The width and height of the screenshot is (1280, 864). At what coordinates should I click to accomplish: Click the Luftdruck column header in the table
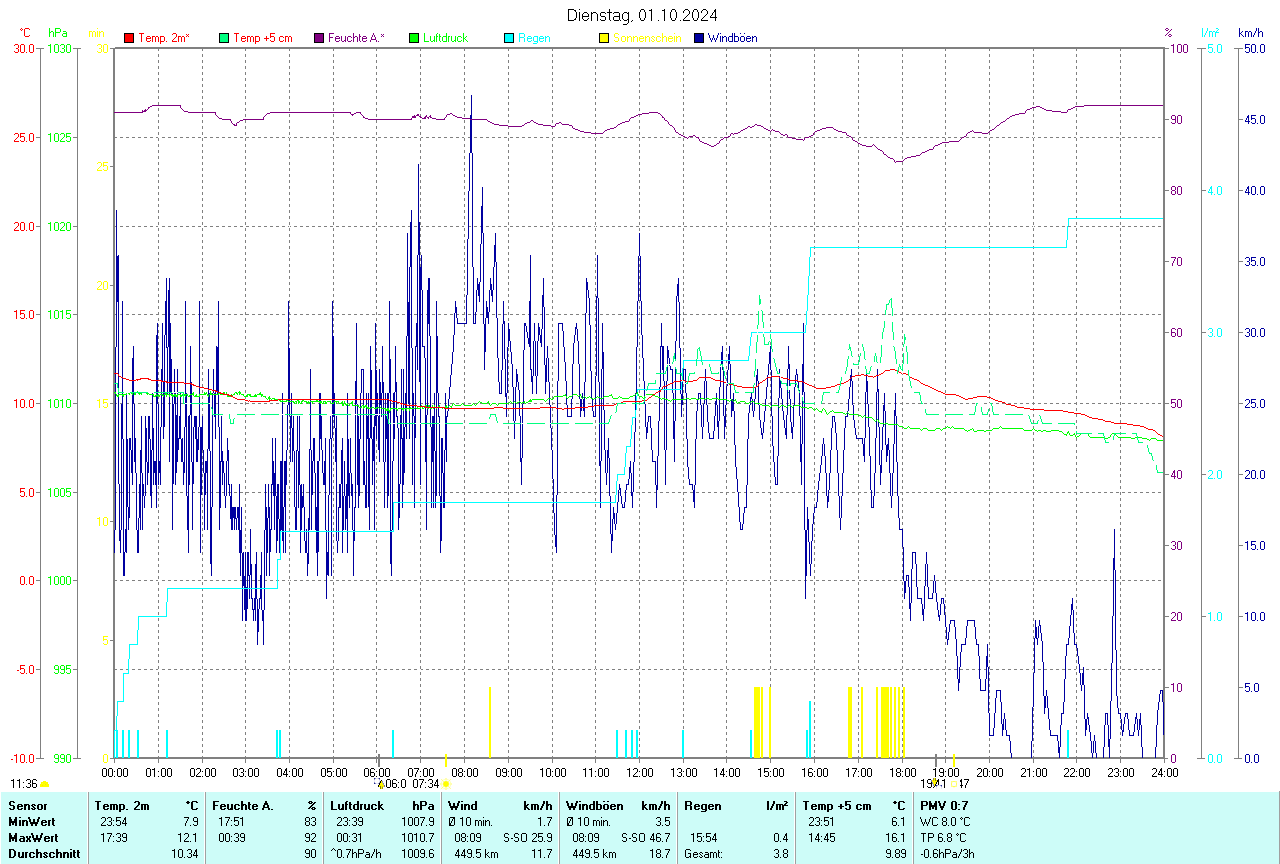click(357, 806)
